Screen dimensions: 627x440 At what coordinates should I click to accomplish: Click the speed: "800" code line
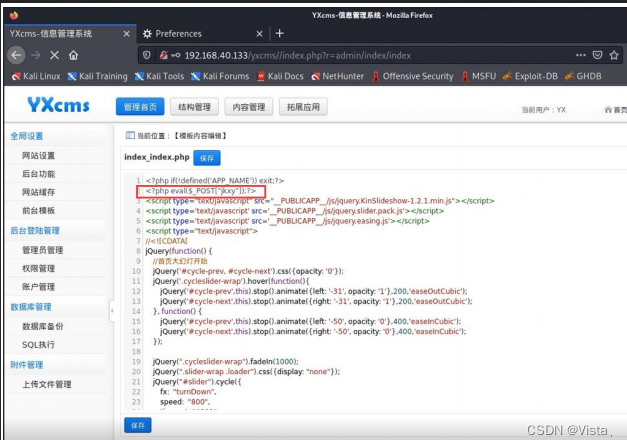(185, 402)
